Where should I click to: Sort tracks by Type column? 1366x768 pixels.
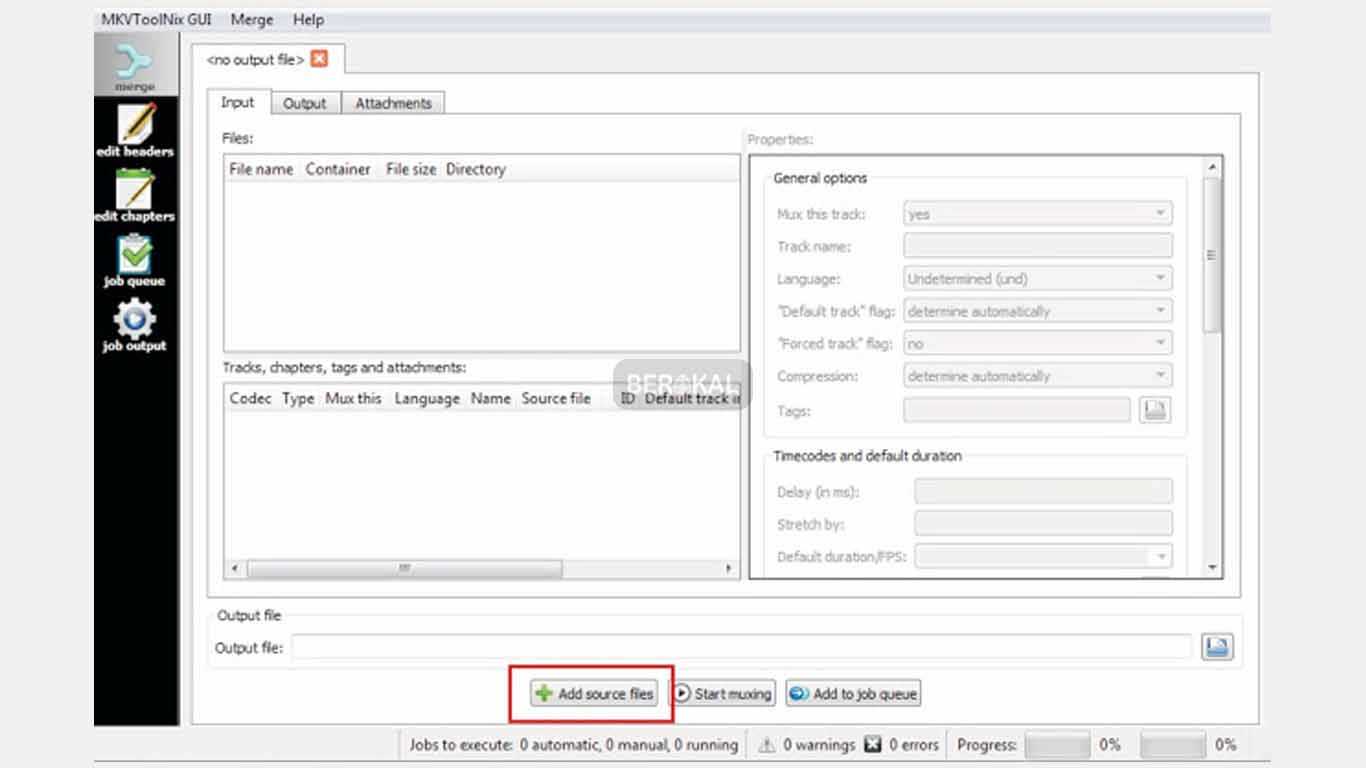point(298,398)
